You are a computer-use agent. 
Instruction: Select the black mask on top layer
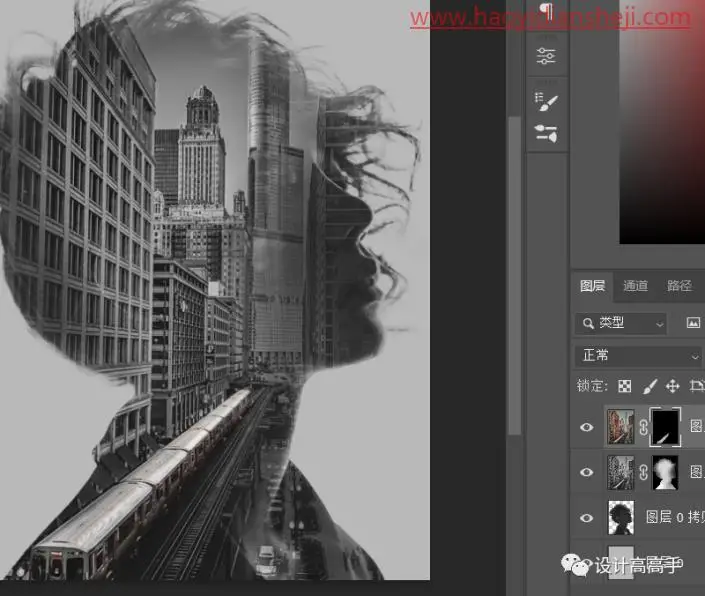pyautogui.click(x=665, y=427)
